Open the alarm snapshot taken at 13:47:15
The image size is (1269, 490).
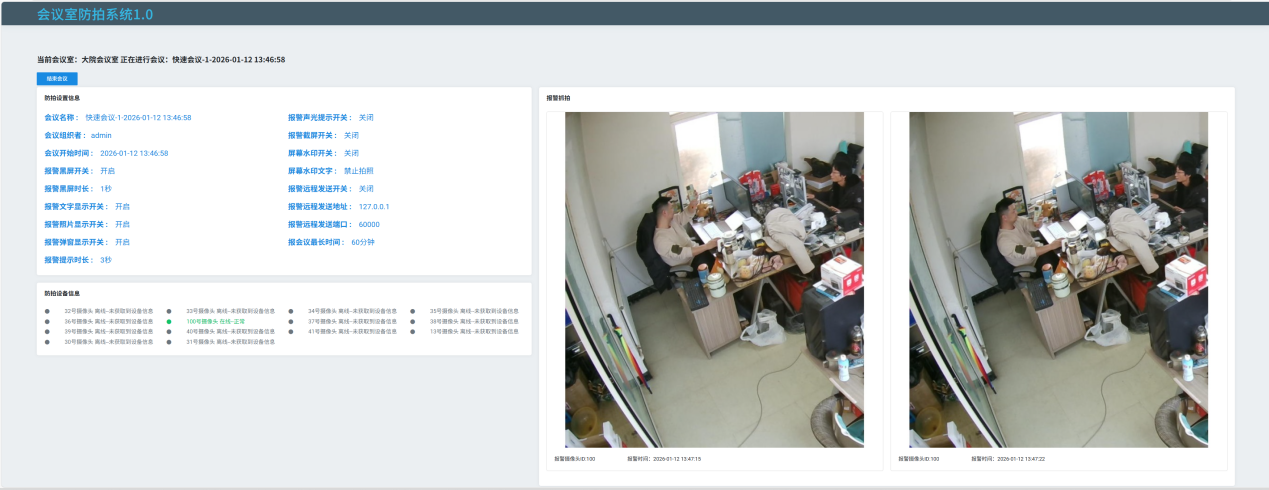tap(714, 279)
